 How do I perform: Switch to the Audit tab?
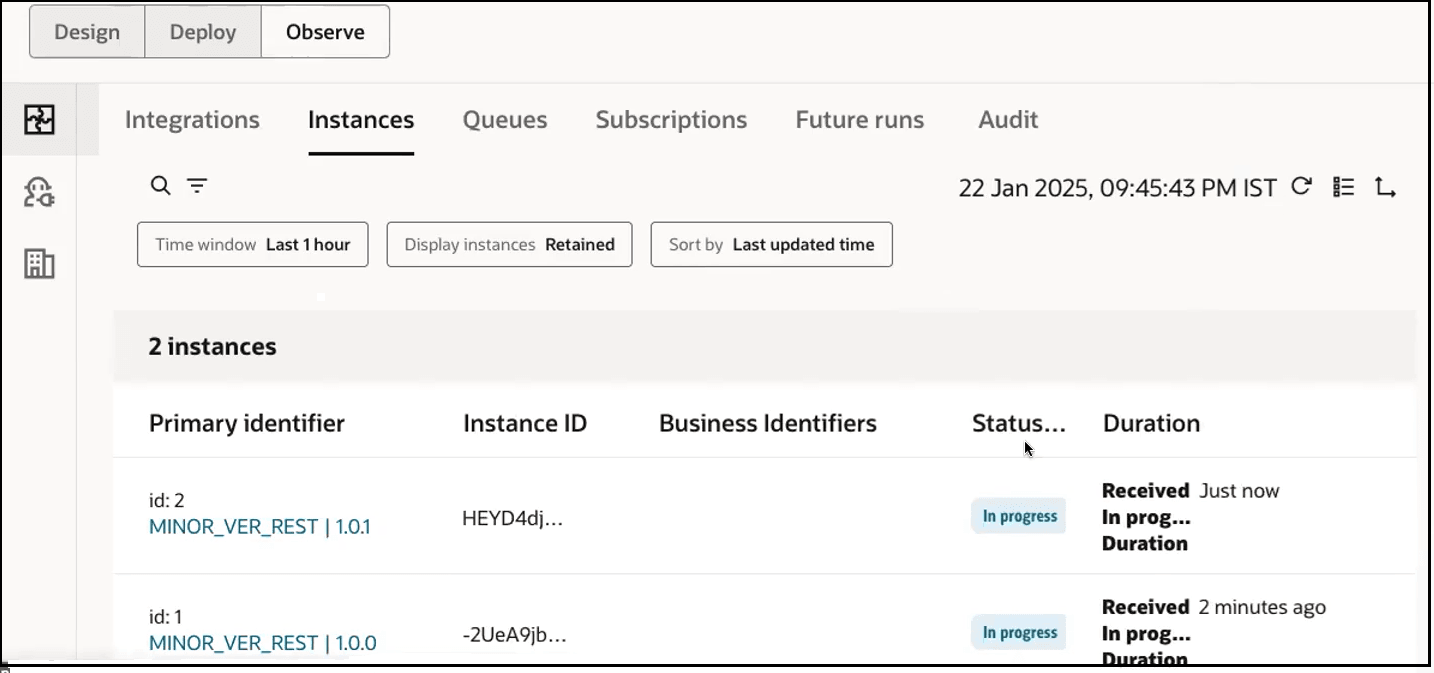point(1007,119)
